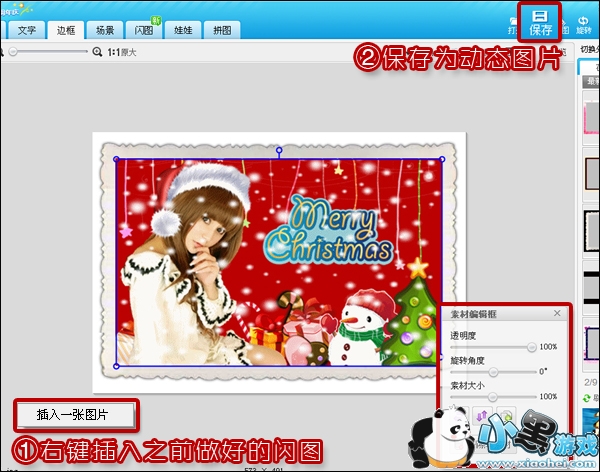Click the 旋转 (Rotate) icon in top toolbar

pos(584,22)
